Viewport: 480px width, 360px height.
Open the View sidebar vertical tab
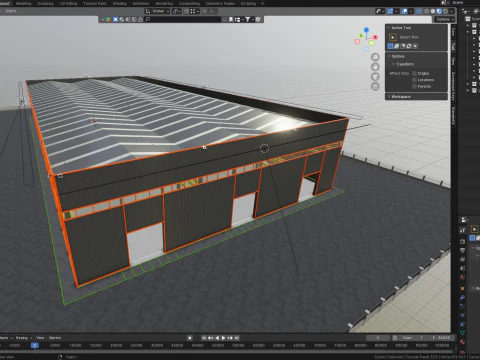coord(453,61)
